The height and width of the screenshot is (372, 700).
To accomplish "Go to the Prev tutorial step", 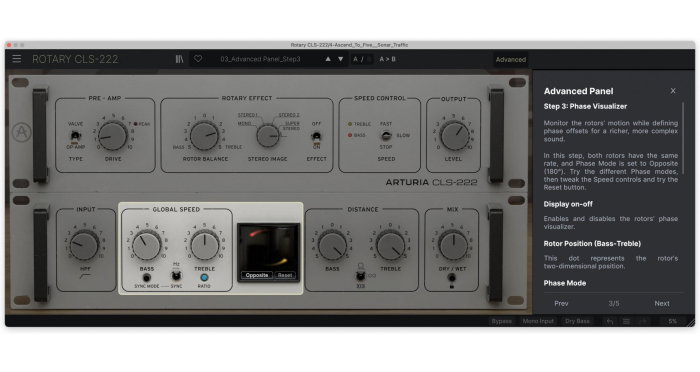I will tap(561, 303).
